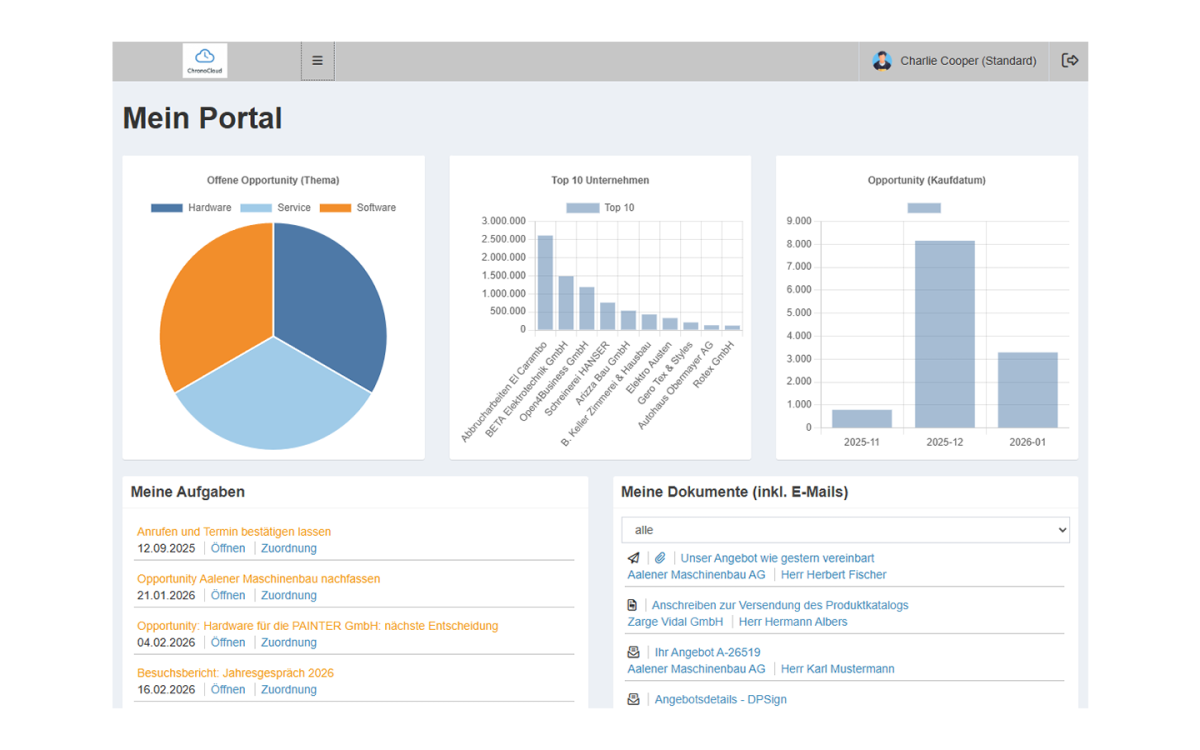
Task: Toggle the Top 10 legend entry
Action: [x=600, y=208]
